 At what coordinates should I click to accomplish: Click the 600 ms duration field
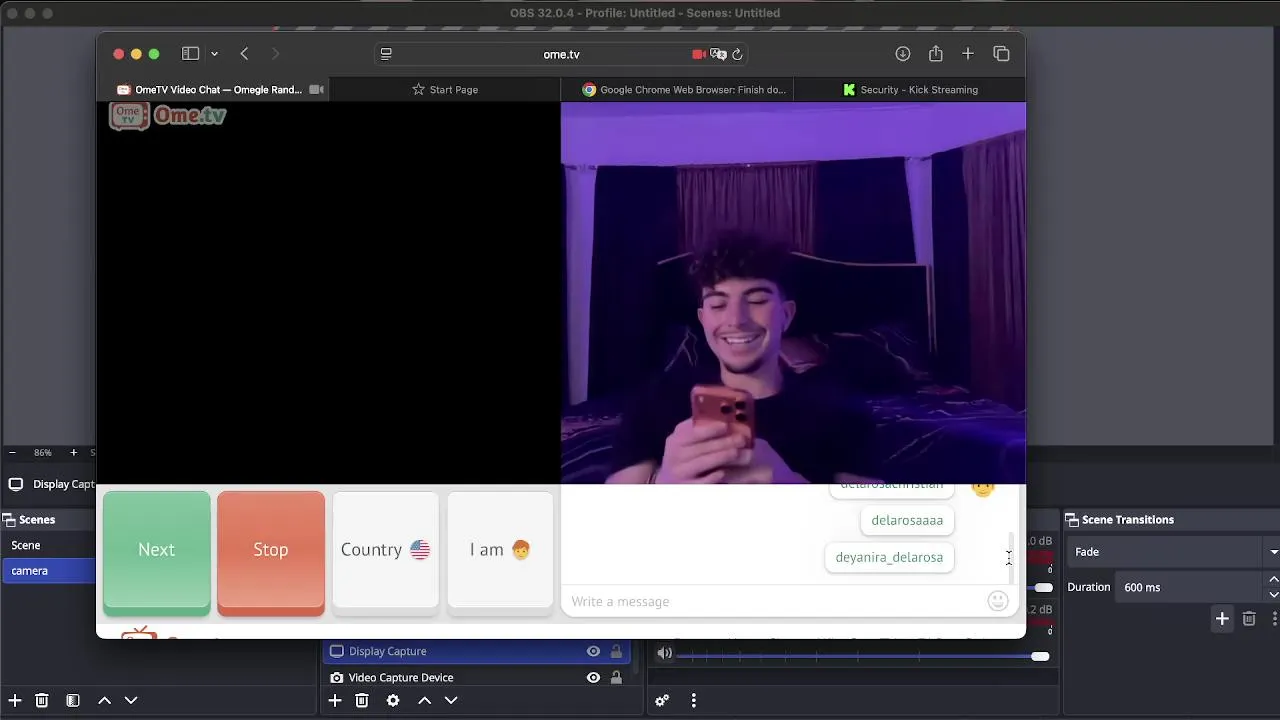1190,588
